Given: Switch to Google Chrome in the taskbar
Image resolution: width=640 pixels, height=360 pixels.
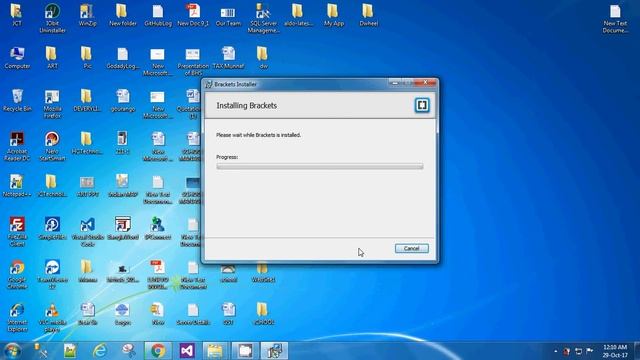Looking at the screenshot, I should point(158,351).
